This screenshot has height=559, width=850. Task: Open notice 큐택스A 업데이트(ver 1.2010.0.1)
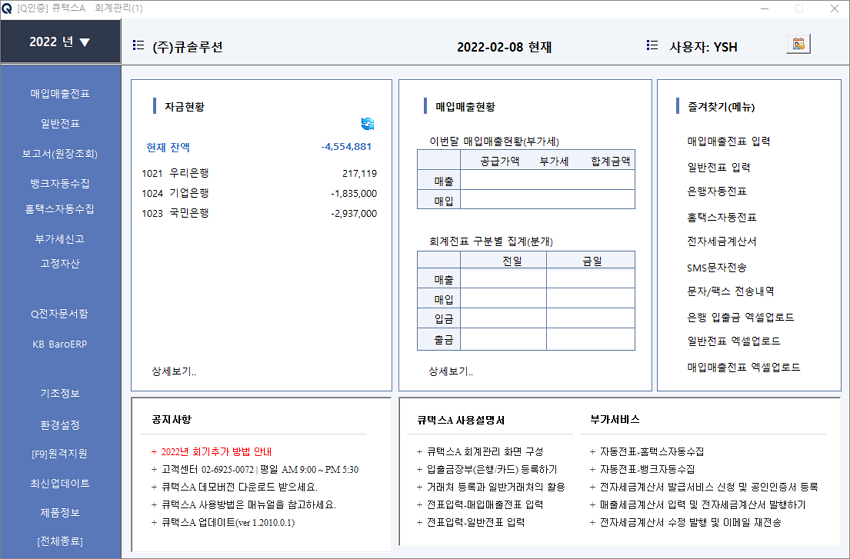pos(228,523)
